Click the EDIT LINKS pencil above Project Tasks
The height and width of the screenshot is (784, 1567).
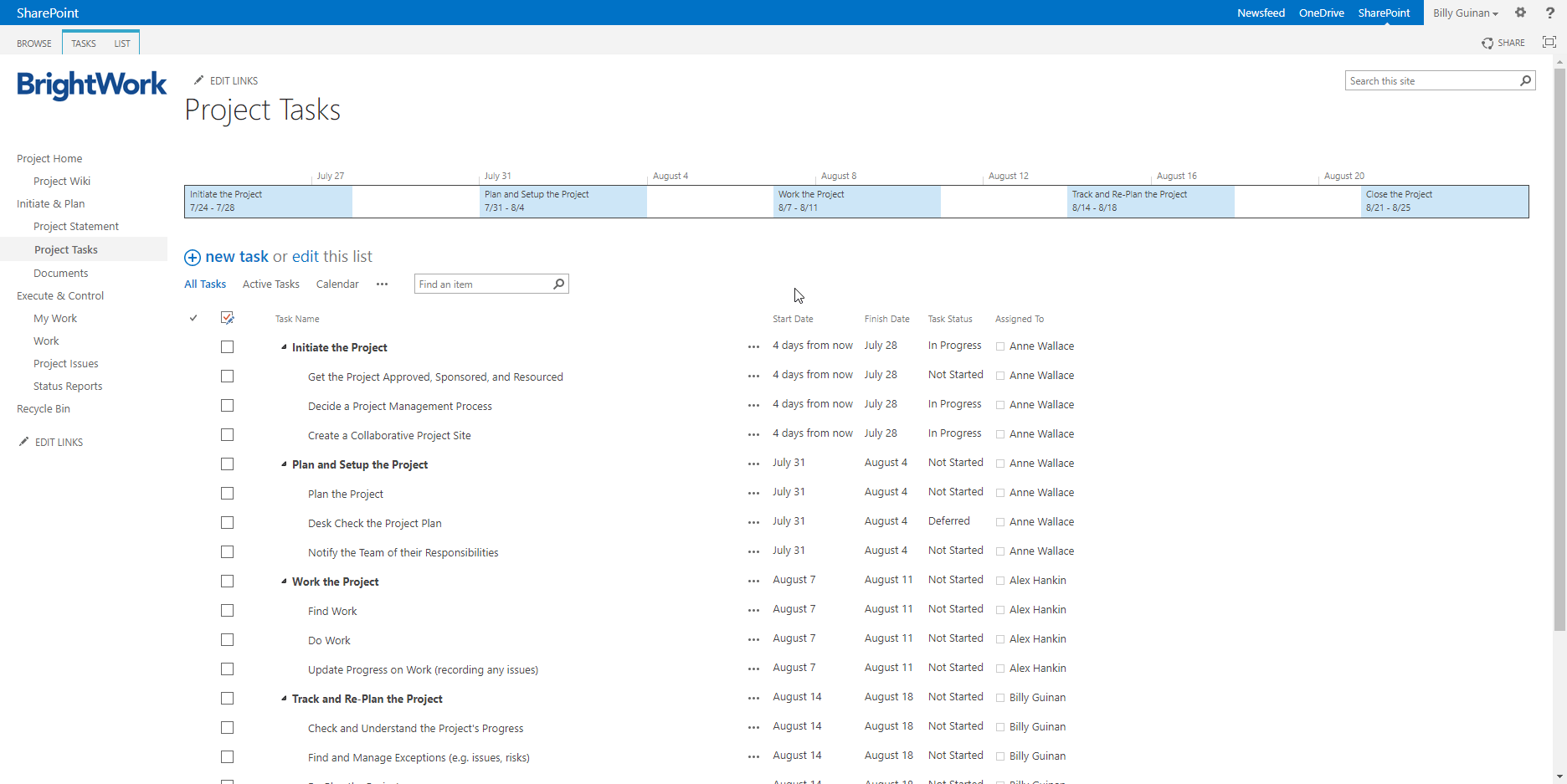199,79
